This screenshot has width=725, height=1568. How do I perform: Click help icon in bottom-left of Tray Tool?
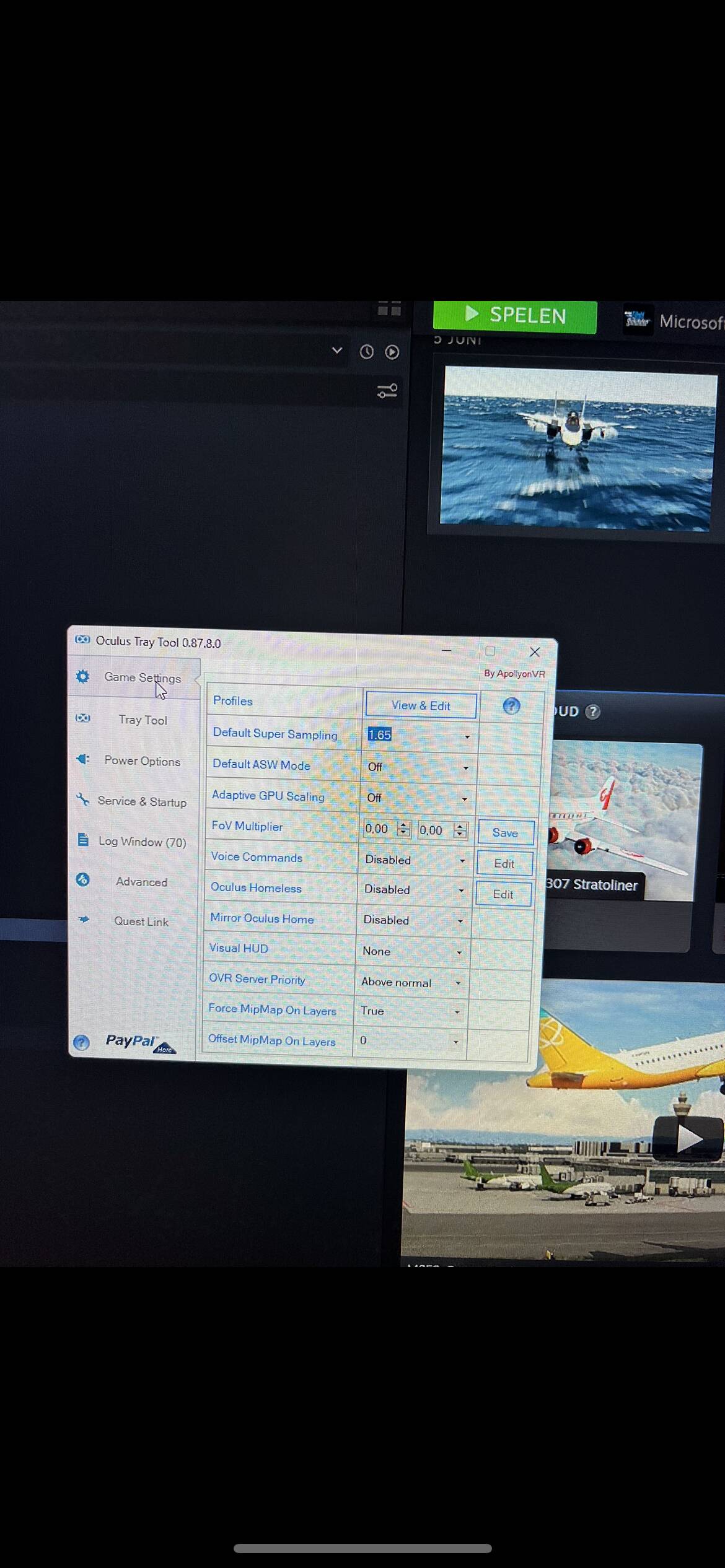pos(82,1042)
